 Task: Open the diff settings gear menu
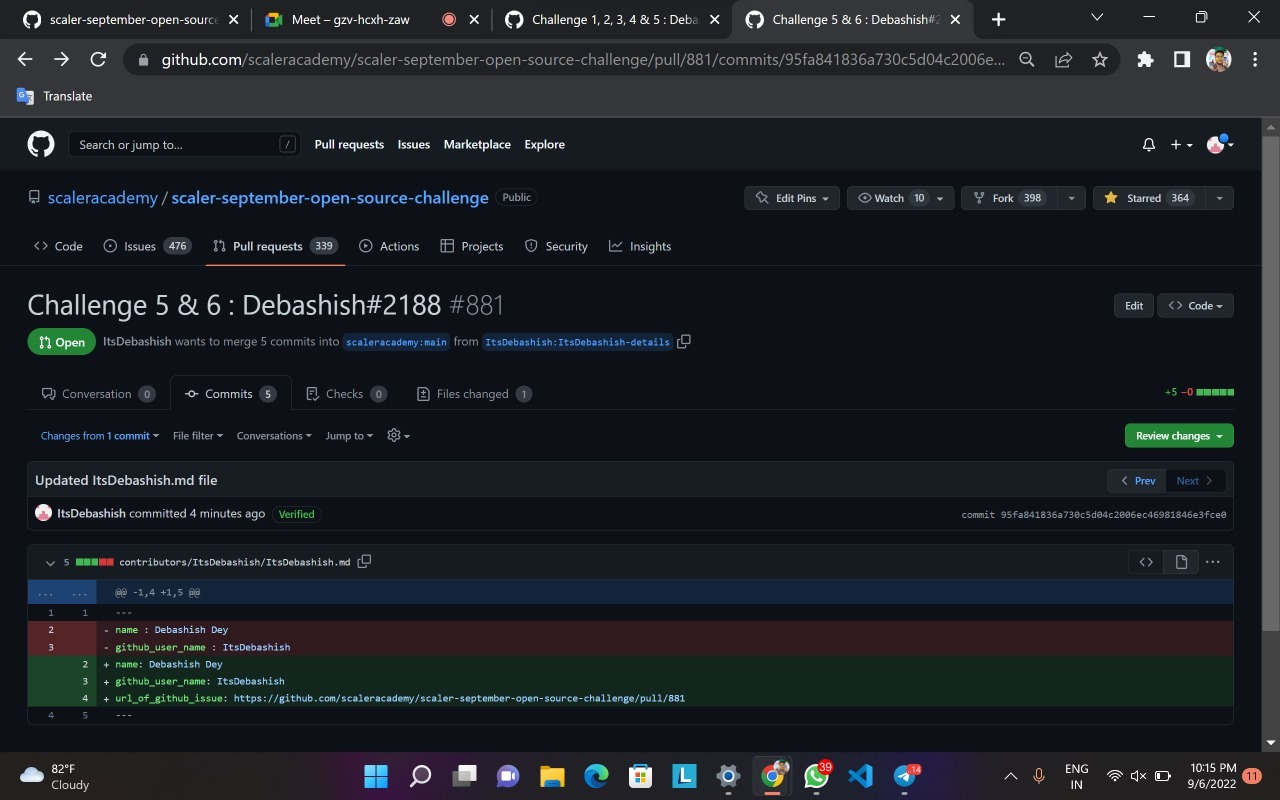coord(396,435)
